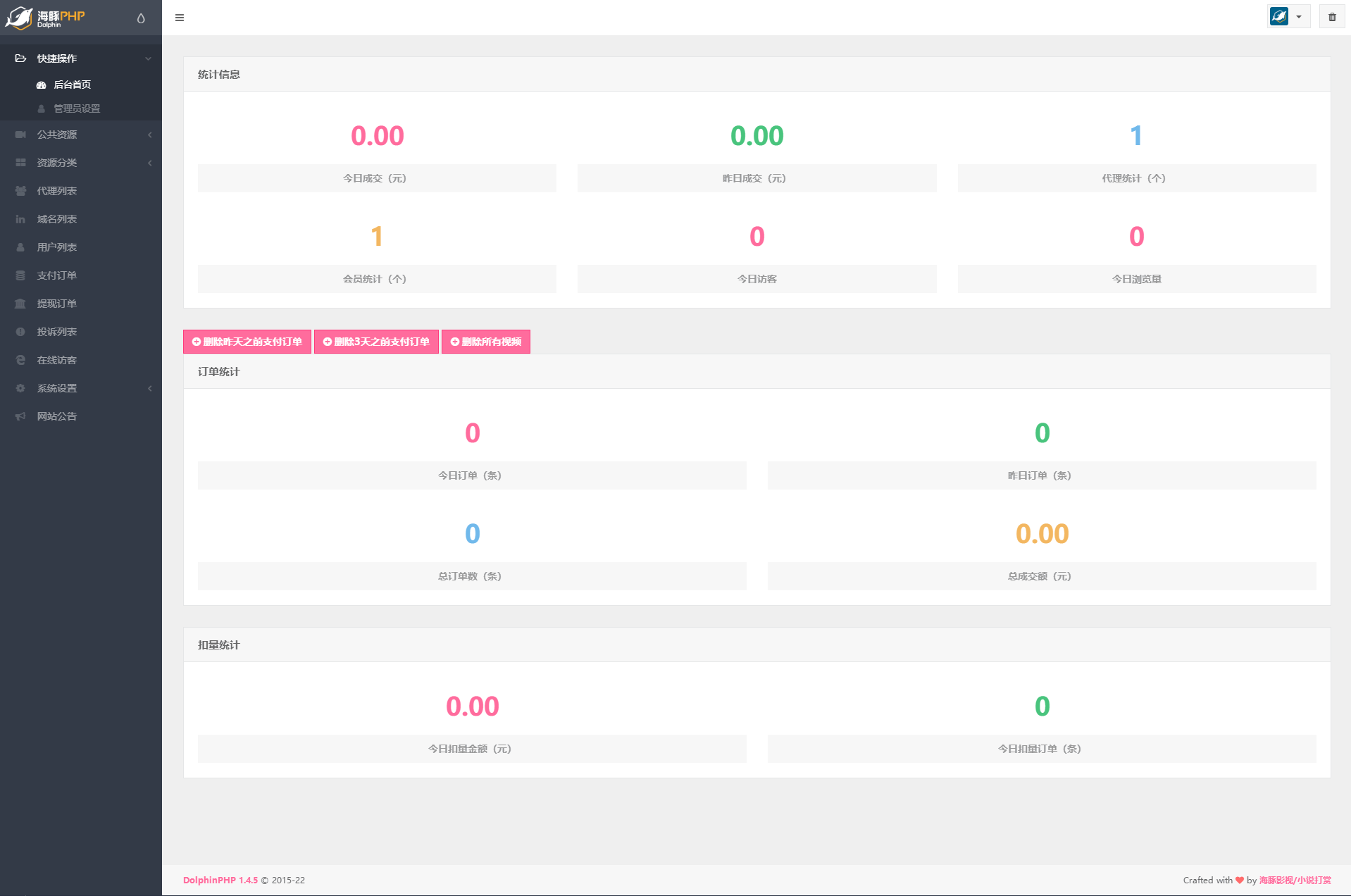Click the trash icon in top bar
Viewport: 1351px width, 896px height.
coord(1331,17)
